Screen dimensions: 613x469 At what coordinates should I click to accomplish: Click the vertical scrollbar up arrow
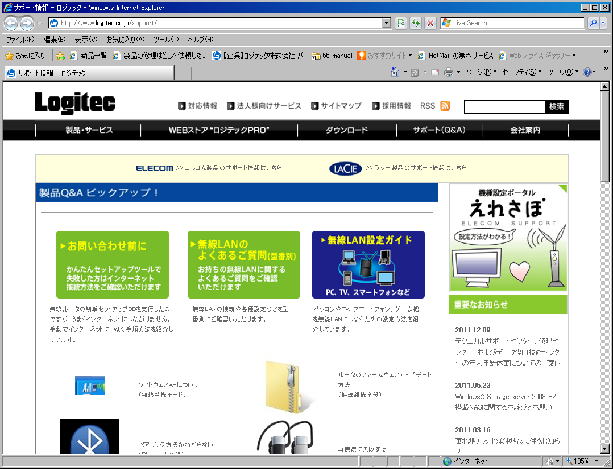pyautogui.click(x=604, y=86)
